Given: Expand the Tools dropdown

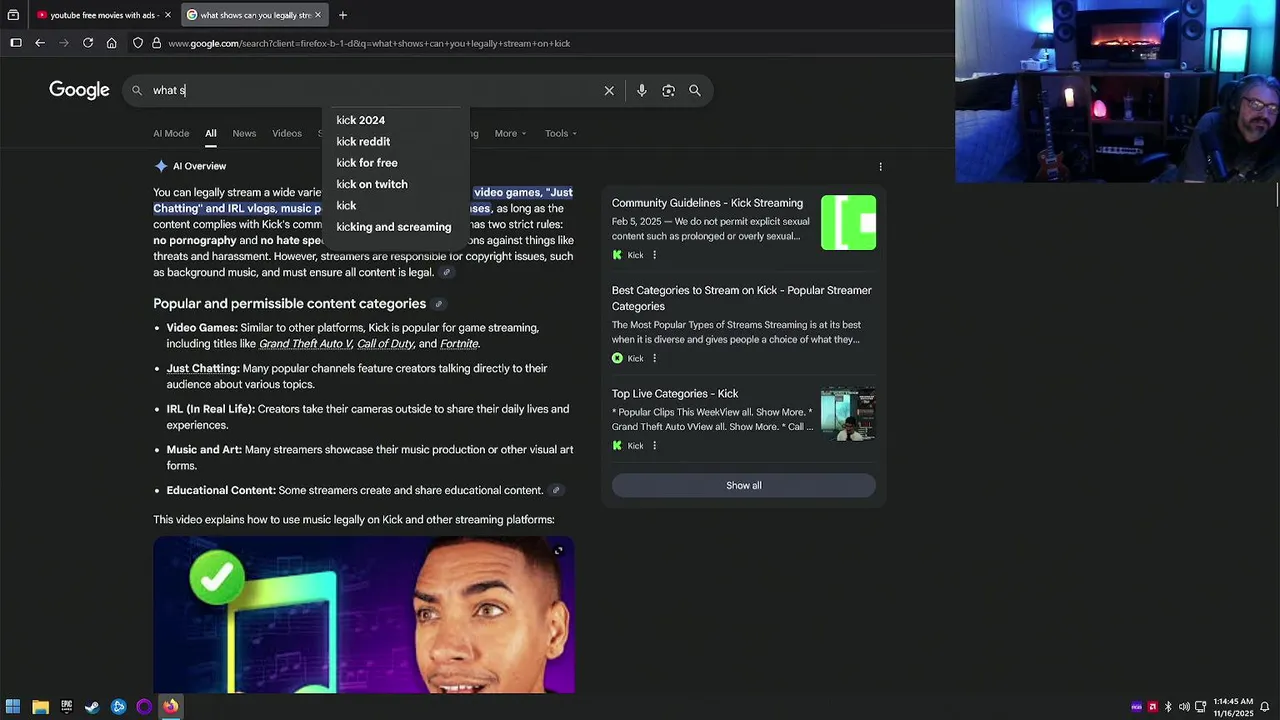Looking at the screenshot, I should [x=561, y=133].
